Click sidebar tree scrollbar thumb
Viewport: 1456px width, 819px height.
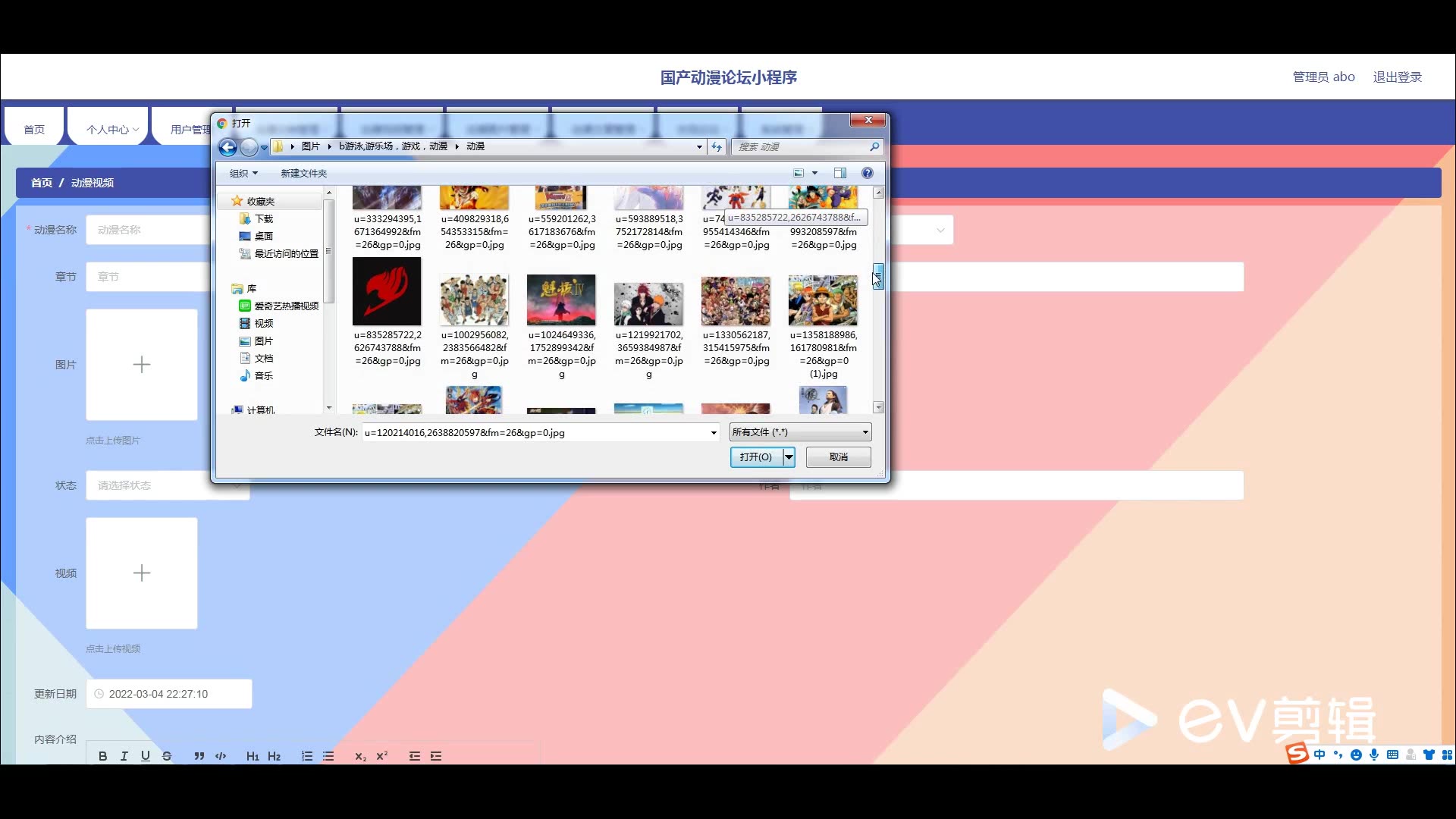(329, 250)
